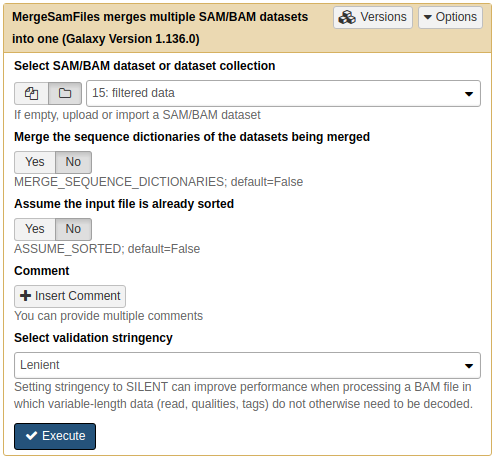
Task: Click the 'Select validation stringency' label
Action: tap(93, 338)
